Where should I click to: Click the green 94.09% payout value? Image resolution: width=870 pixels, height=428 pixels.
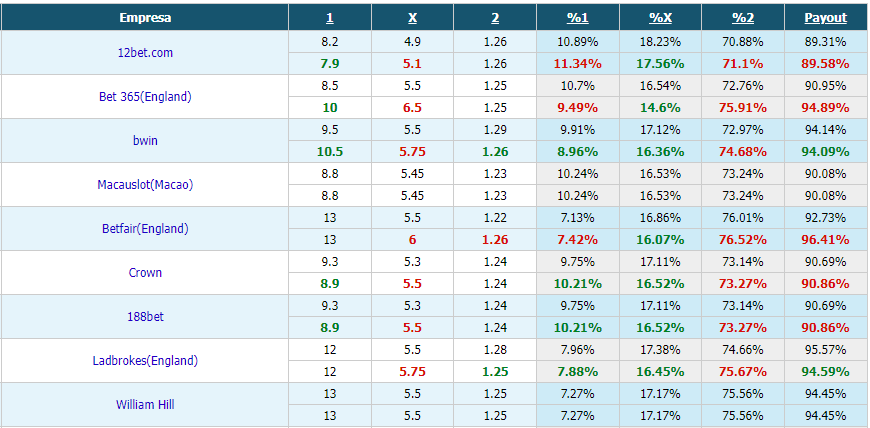[x=826, y=152]
